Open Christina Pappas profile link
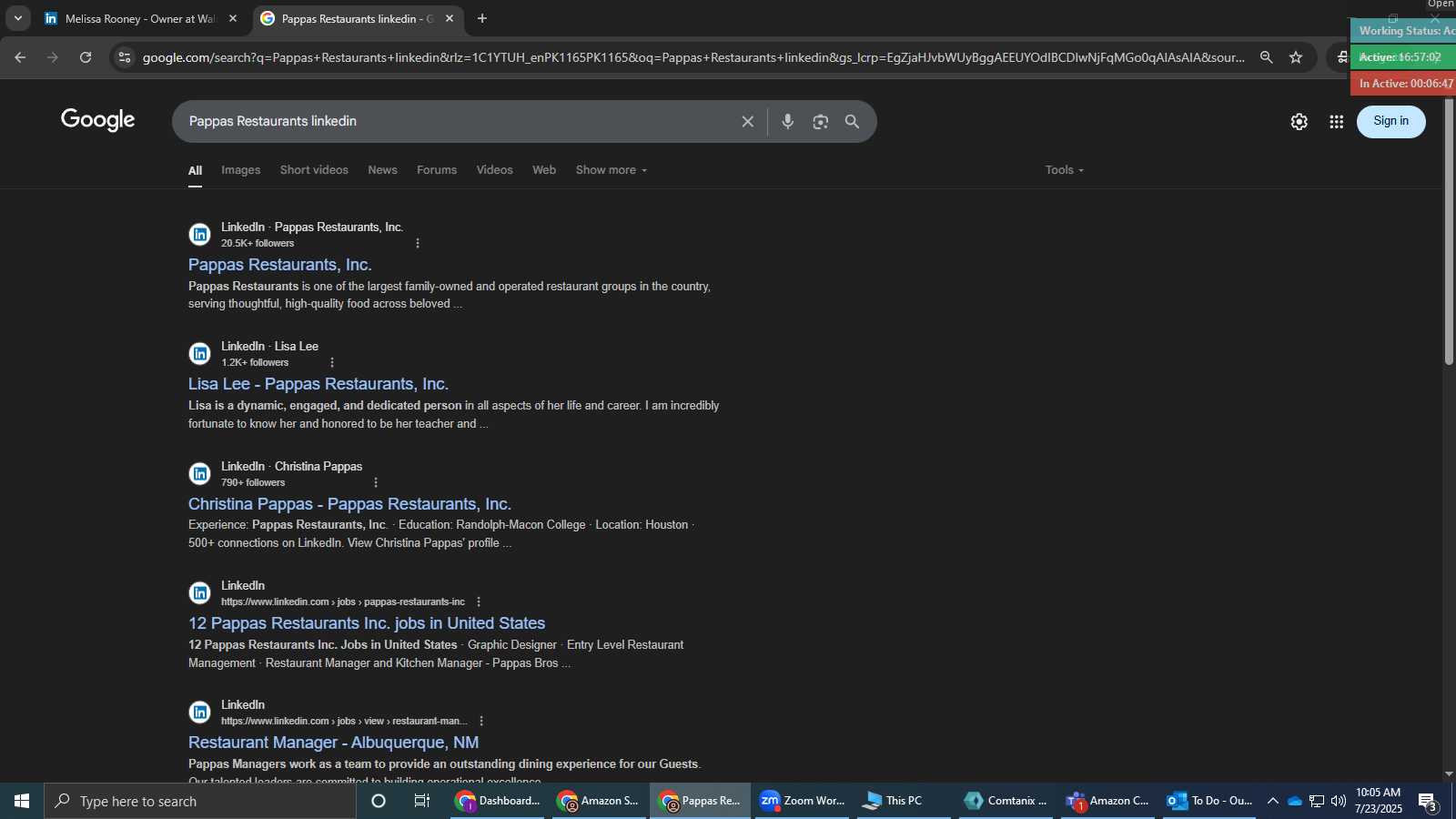This screenshot has width=1456, height=819. pos(349,504)
